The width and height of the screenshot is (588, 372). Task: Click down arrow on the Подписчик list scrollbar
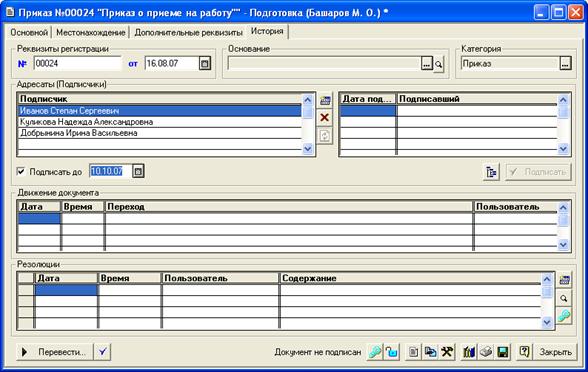click(x=308, y=149)
